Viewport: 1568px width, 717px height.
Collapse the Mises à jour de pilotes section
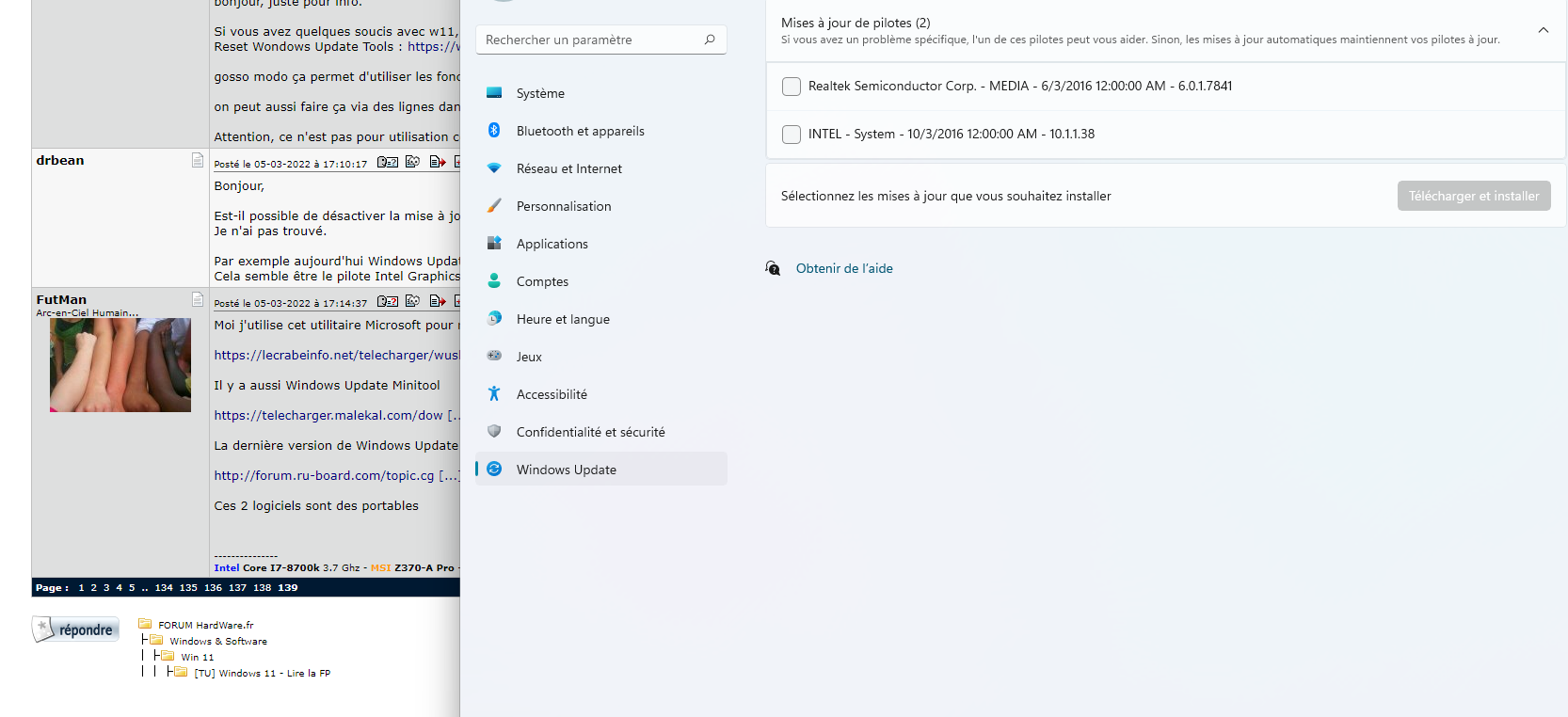pos(1543,31)
